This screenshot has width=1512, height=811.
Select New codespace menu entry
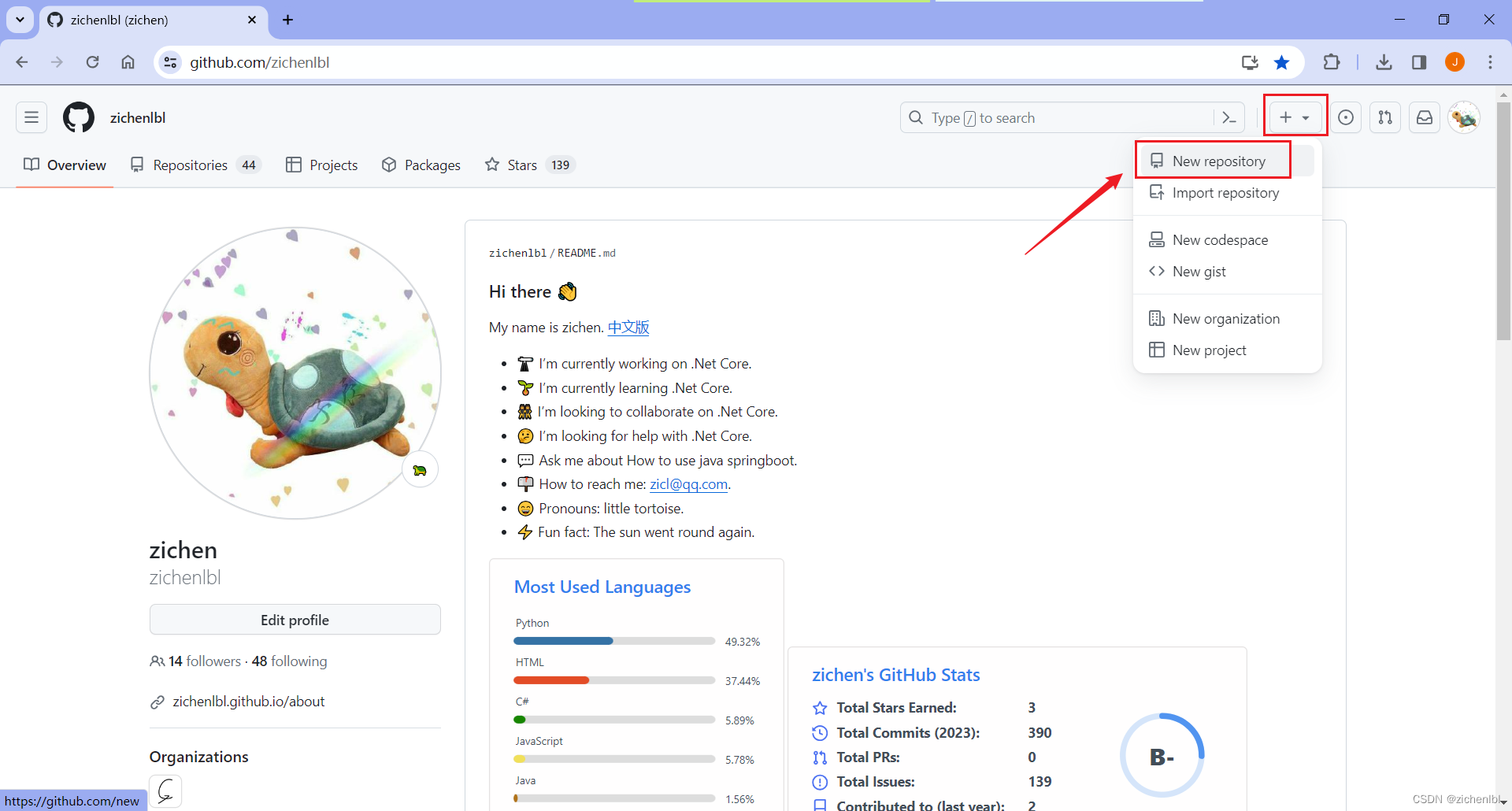click(1227, 239)
